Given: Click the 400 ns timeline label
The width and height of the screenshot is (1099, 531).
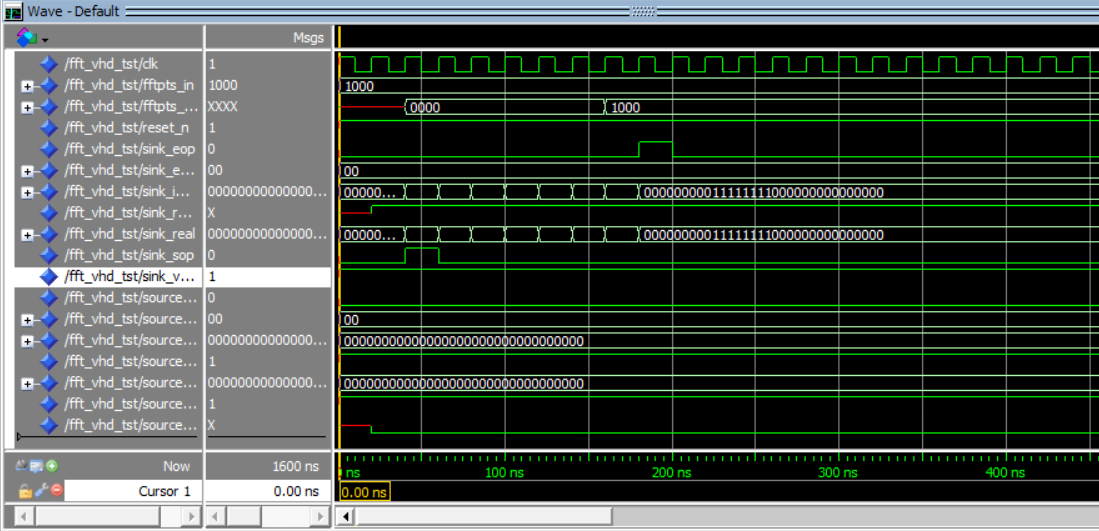Looking at the screenshot, I should click(x=1005, y=473).
